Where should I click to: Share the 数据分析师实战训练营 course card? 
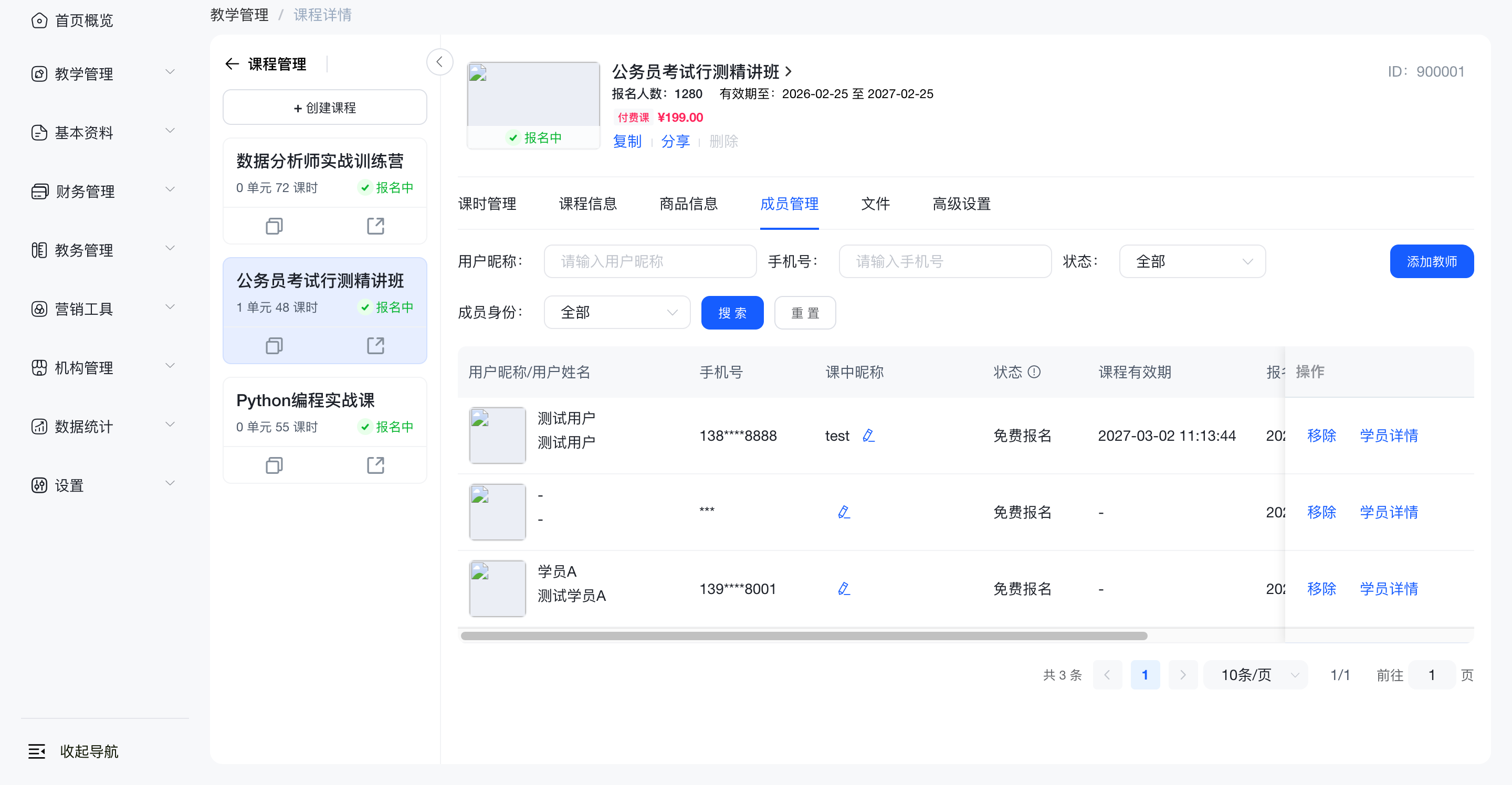[x=376, y=226]
